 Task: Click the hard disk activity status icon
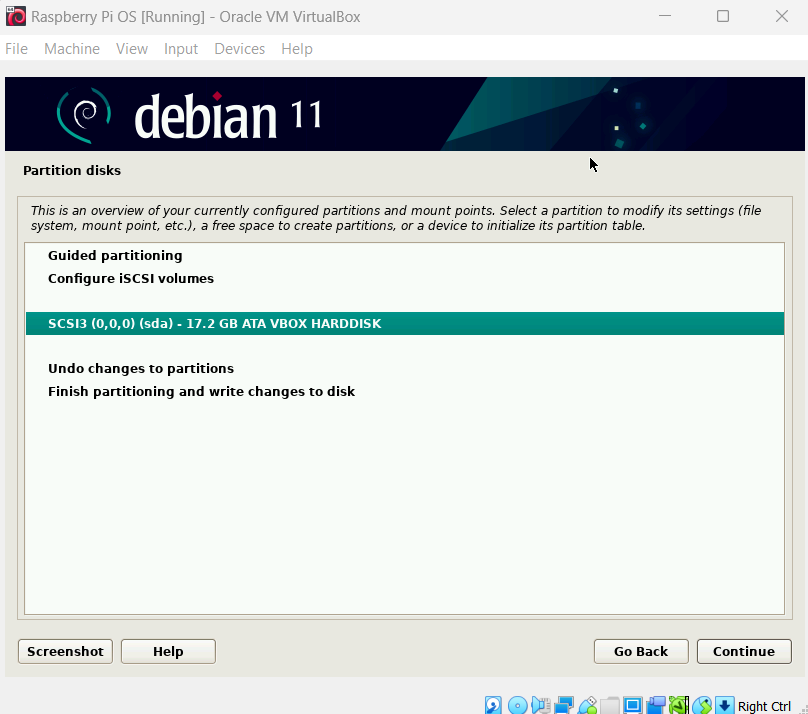494,705
